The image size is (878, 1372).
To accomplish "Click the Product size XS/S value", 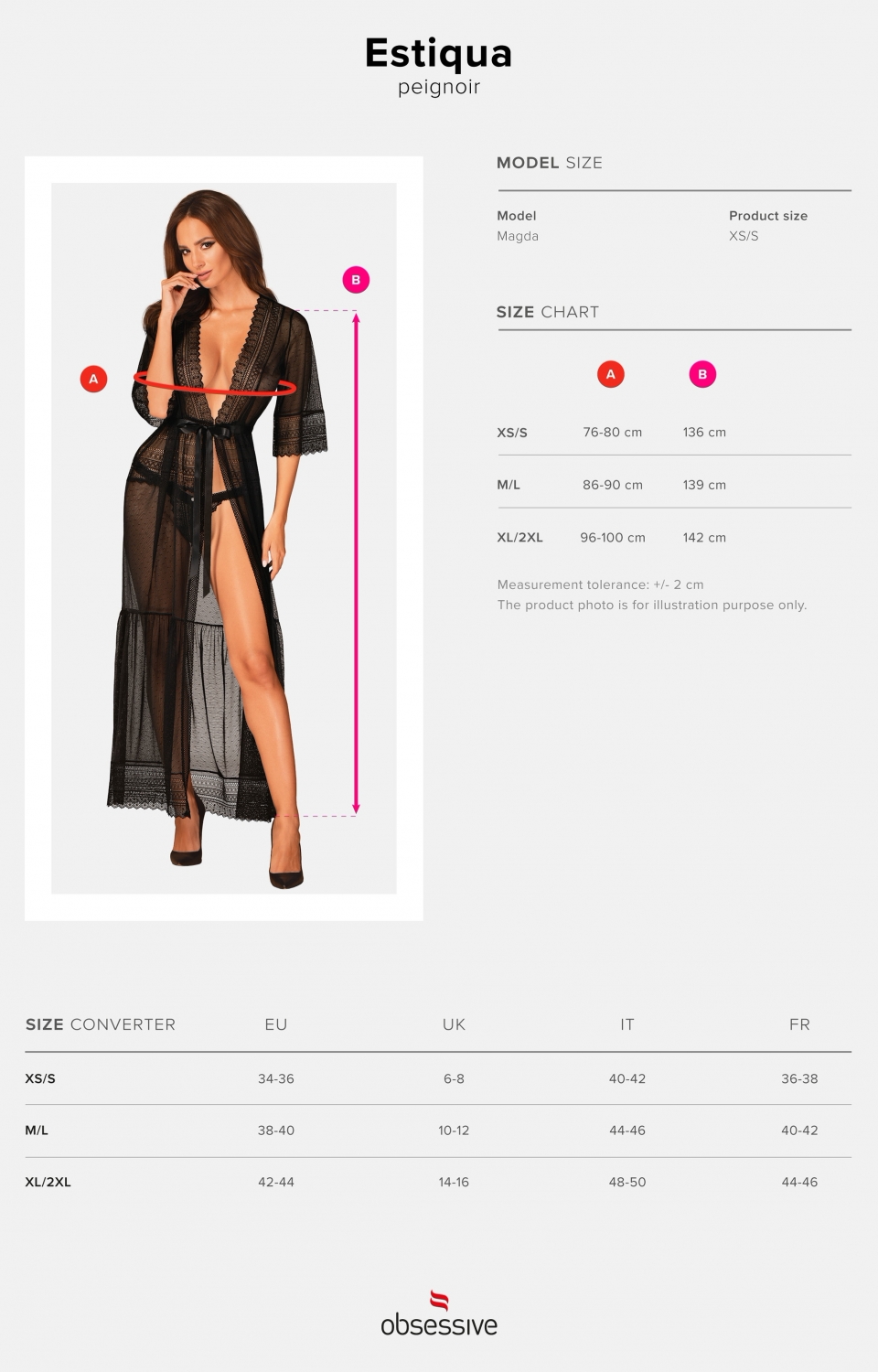I will tap(744, 236).
